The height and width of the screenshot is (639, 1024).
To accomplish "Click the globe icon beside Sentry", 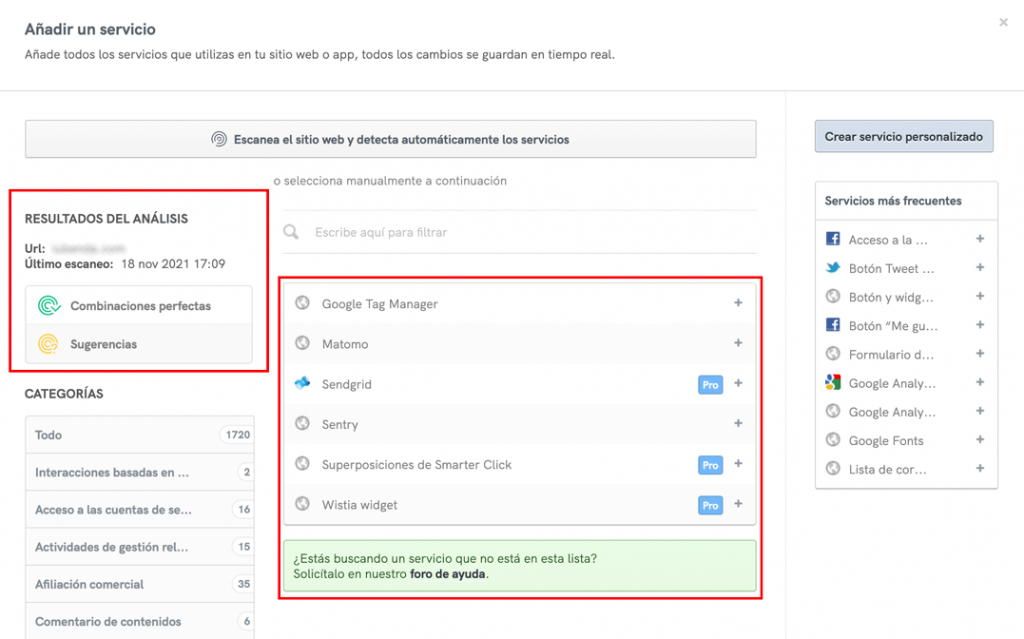I will (302, 424).
